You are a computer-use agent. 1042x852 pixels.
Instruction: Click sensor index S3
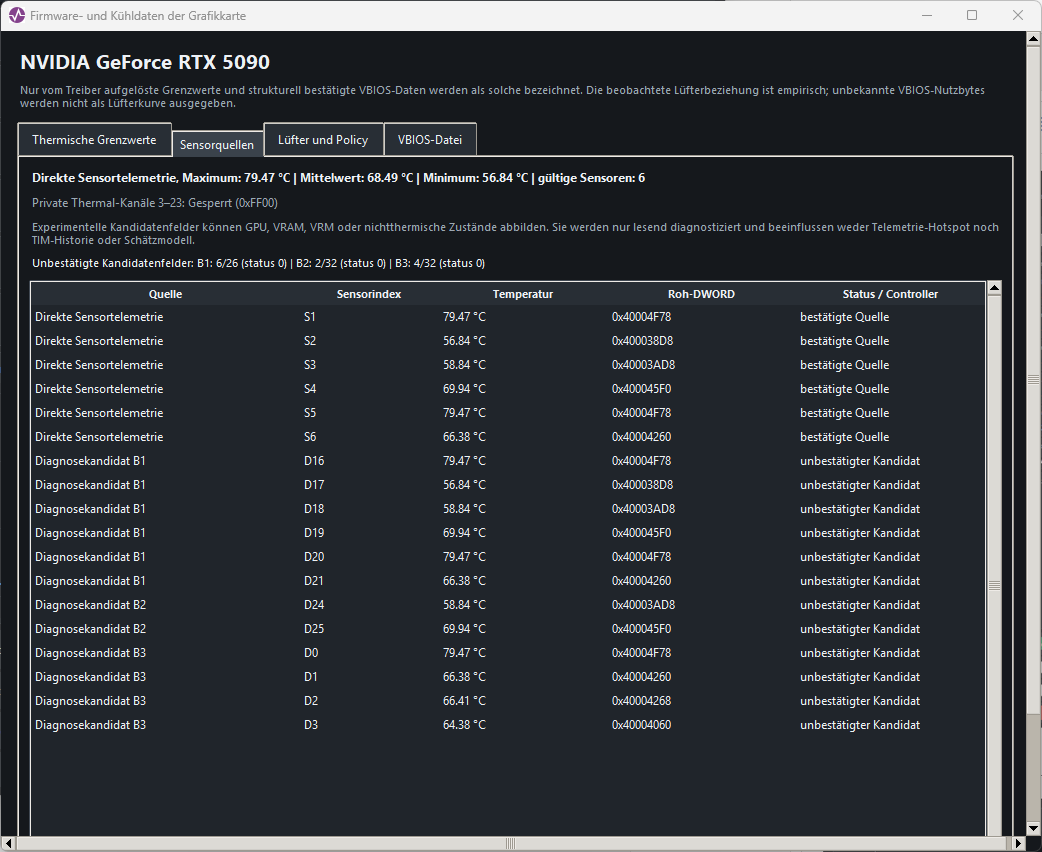[x=310, y=365]
